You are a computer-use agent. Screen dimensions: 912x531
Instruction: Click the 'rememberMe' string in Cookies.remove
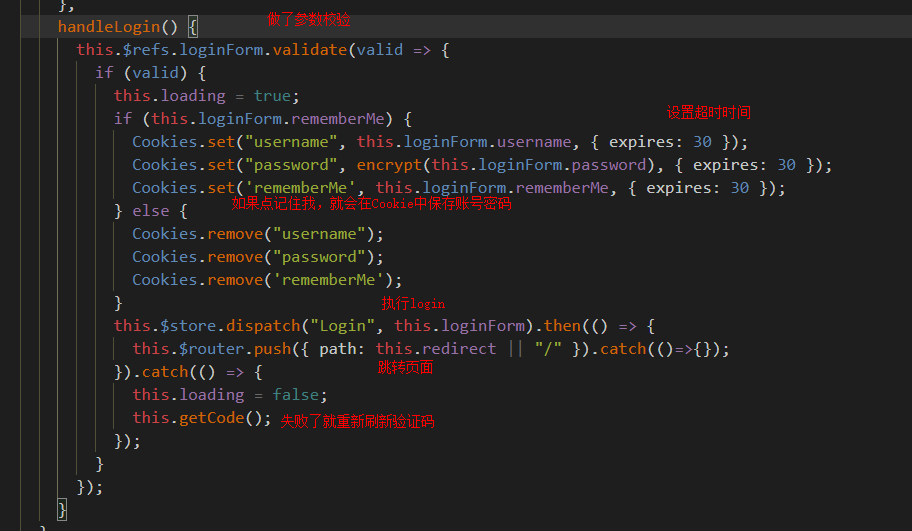click(328, 280)
